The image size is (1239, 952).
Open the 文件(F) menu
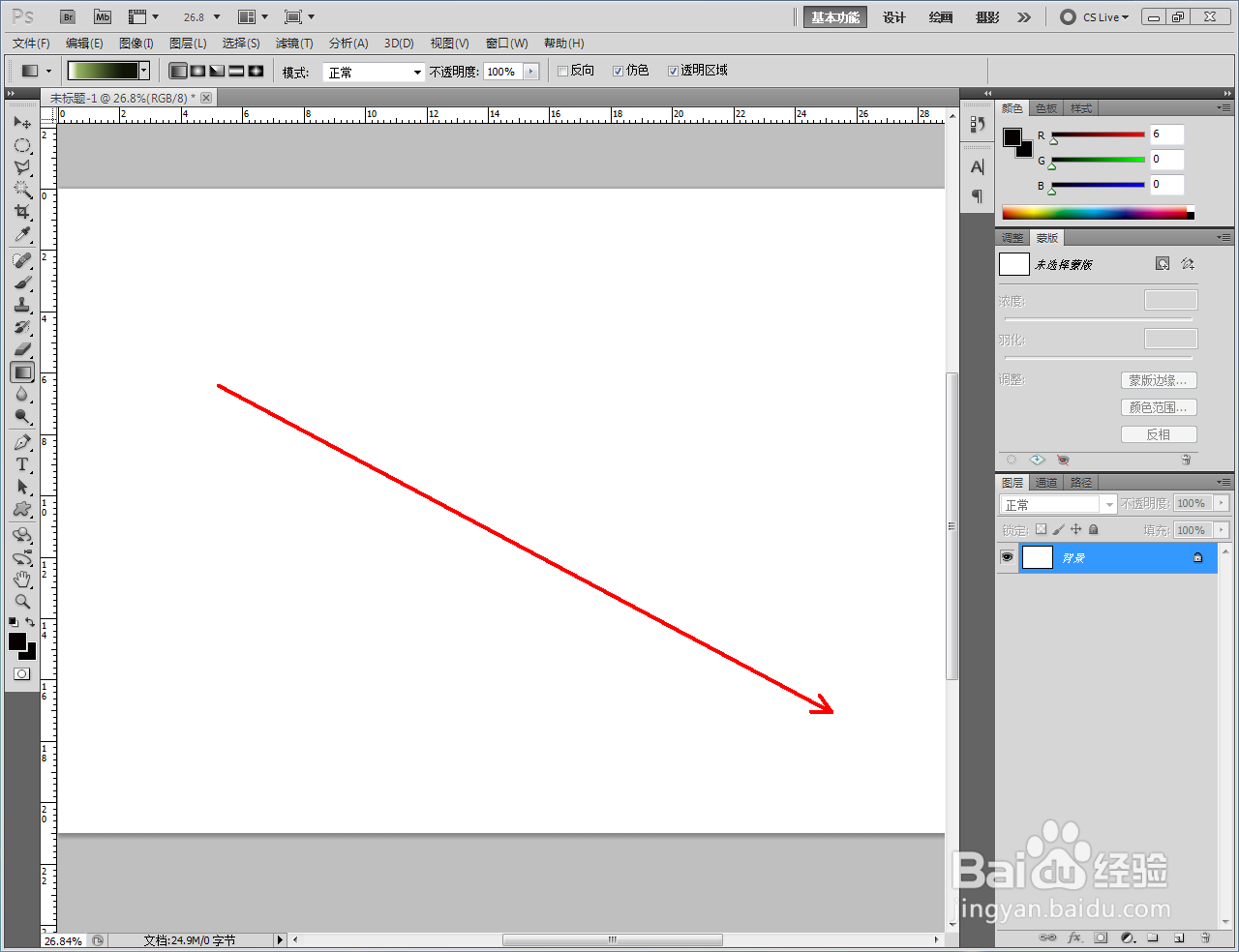pos(31,44)
